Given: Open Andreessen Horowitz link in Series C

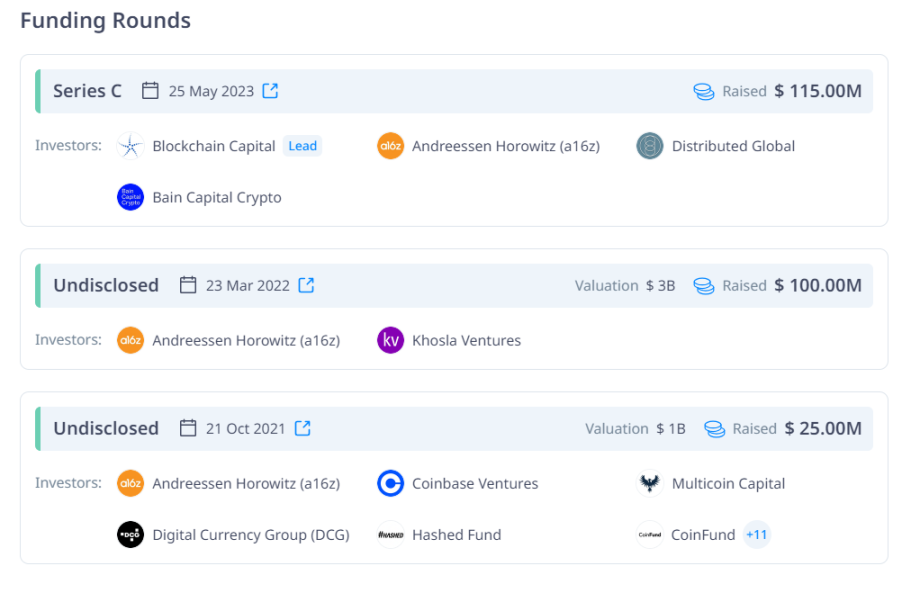Looking at the screenshot, I should pyautogui.click(x=505, y=146).
